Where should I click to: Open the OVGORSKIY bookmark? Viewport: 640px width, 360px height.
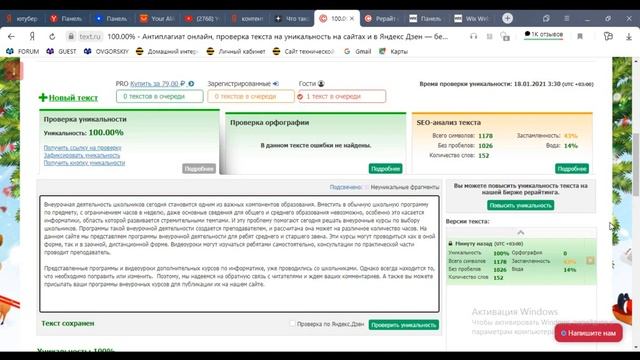point(106,51)
